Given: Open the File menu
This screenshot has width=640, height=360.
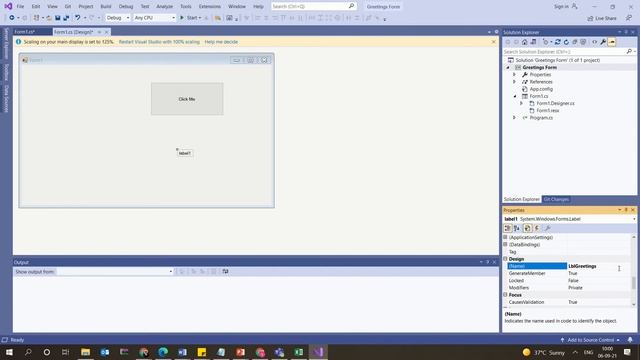Looking at the screenshot, I should coord(20,7).
